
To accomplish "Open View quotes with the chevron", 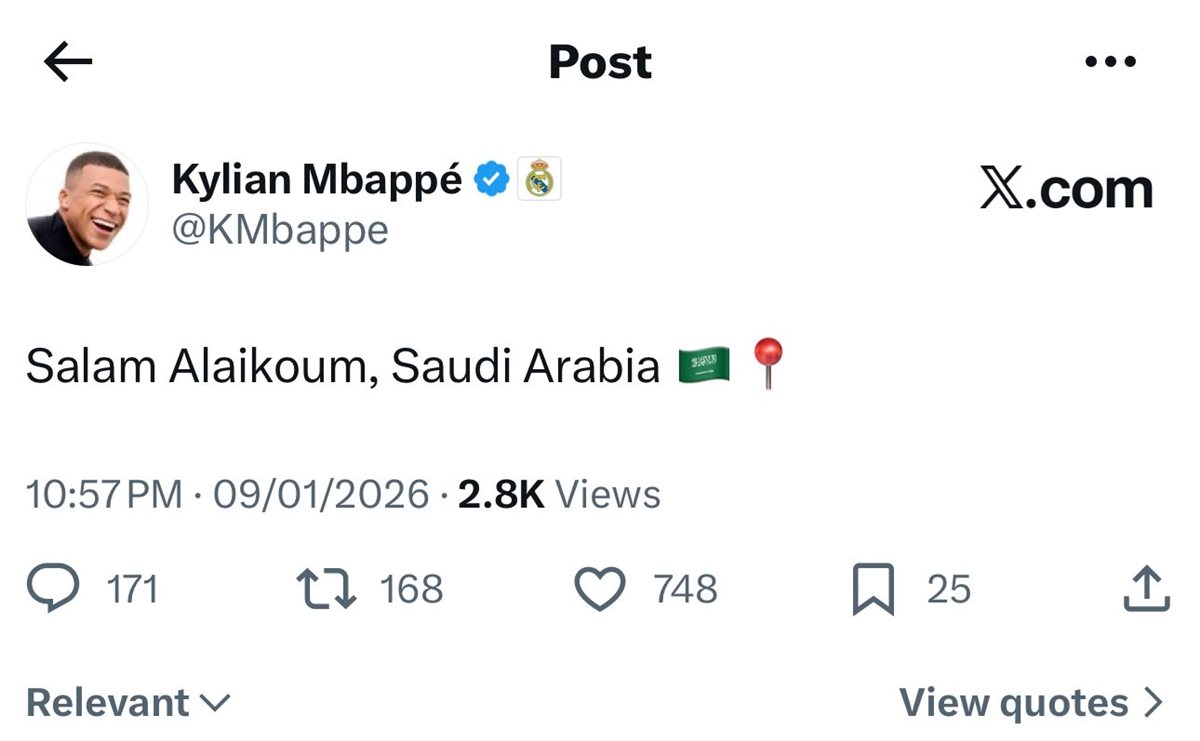I will (x=1031, y=703).
